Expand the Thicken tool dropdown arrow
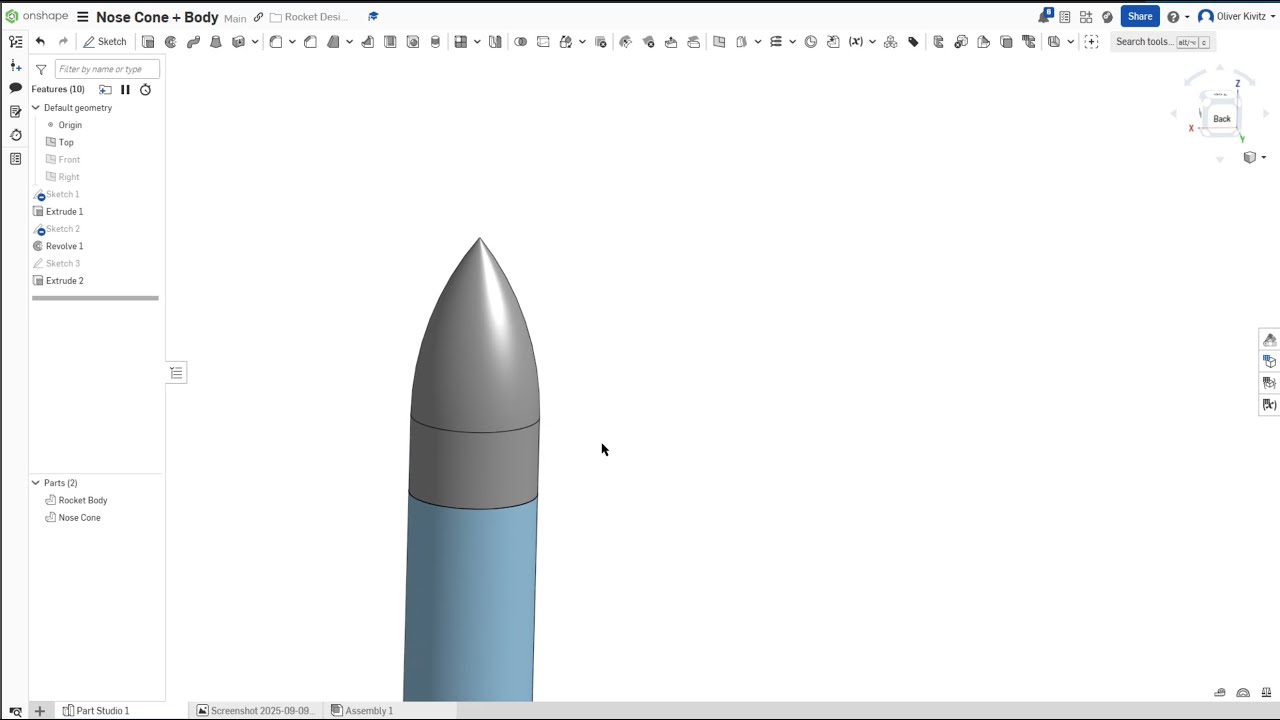This screenshot has width=1280, height=720. coord(255,42)
